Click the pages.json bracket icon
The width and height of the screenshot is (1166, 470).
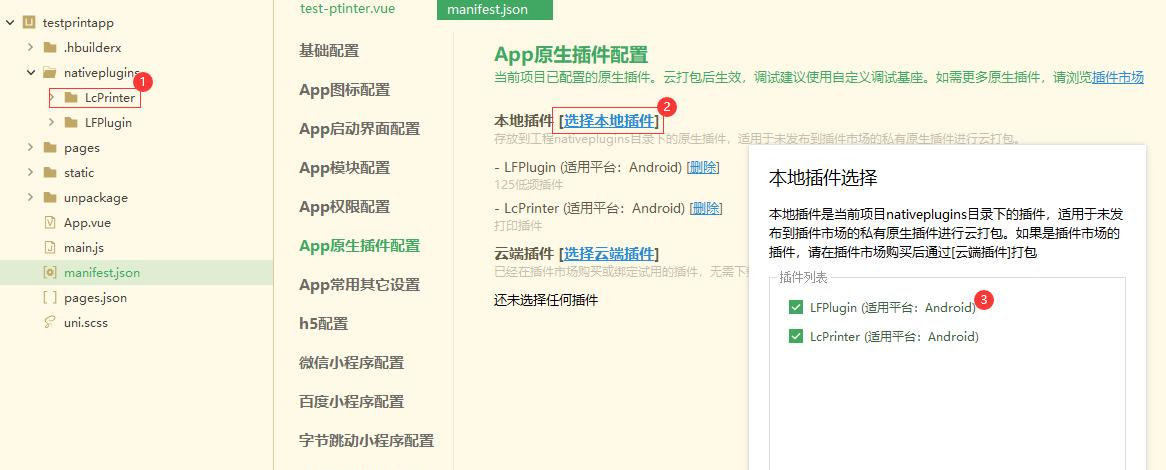[x=49, y=297]
